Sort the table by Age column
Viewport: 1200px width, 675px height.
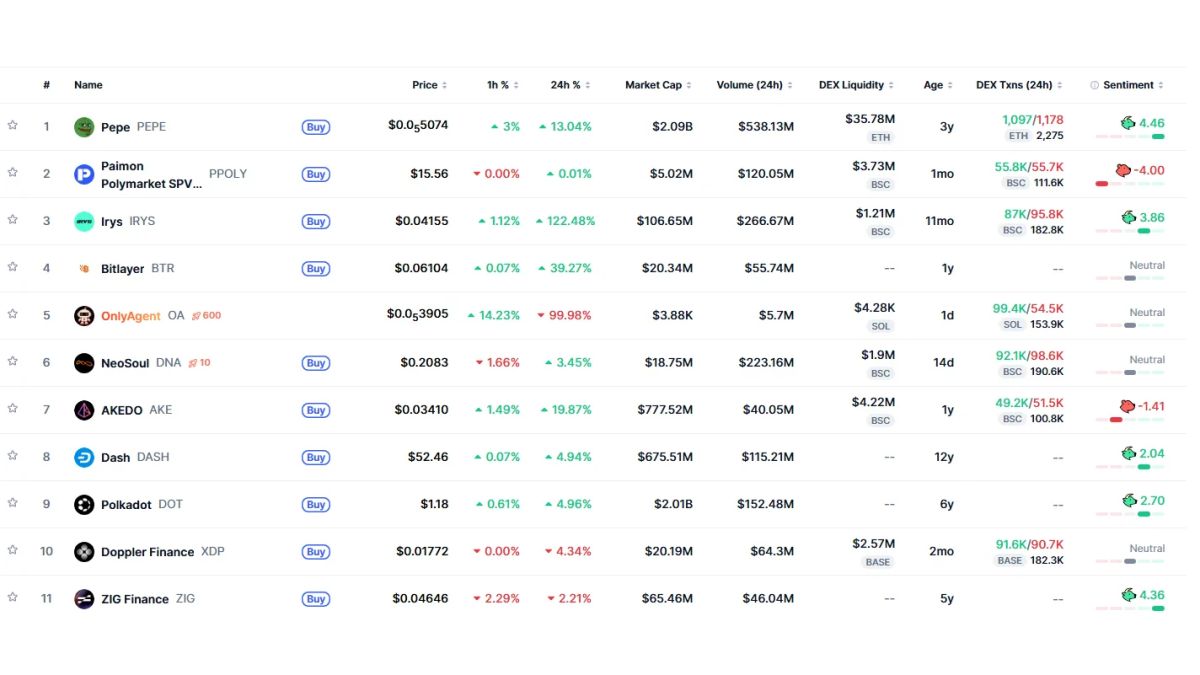coord(939,85)
